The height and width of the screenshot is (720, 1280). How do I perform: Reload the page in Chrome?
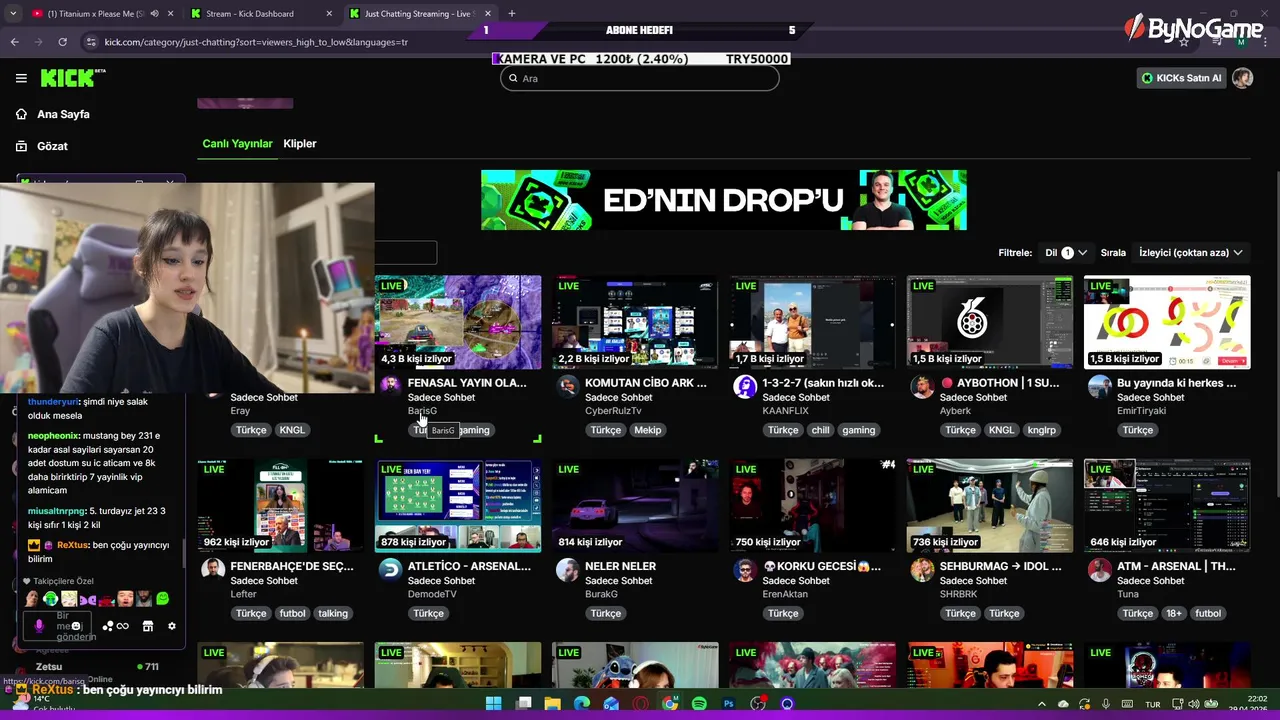click(62, 42)
